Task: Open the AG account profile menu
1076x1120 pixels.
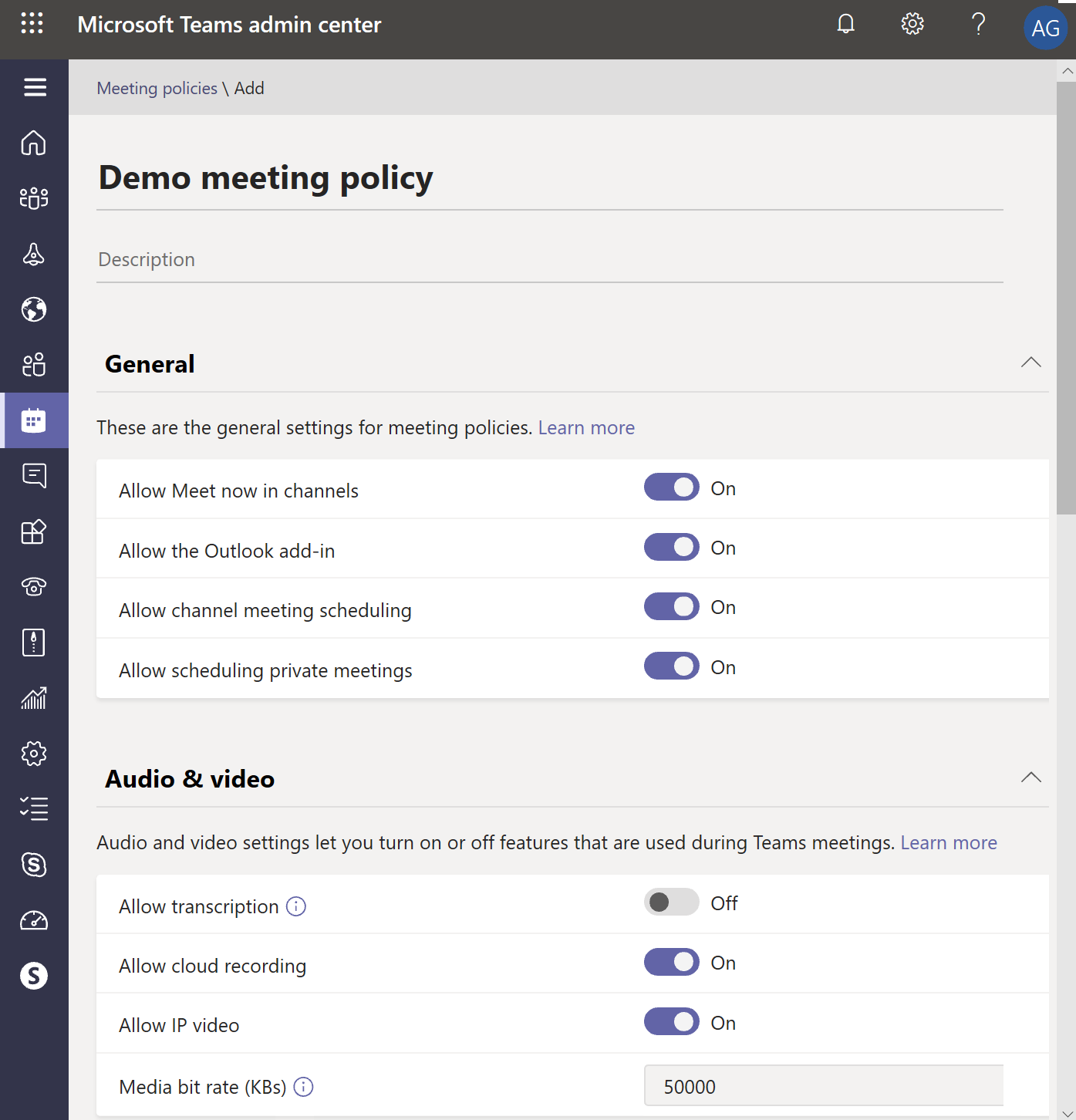Action: pyautogui.click(x=1045, y=29)
